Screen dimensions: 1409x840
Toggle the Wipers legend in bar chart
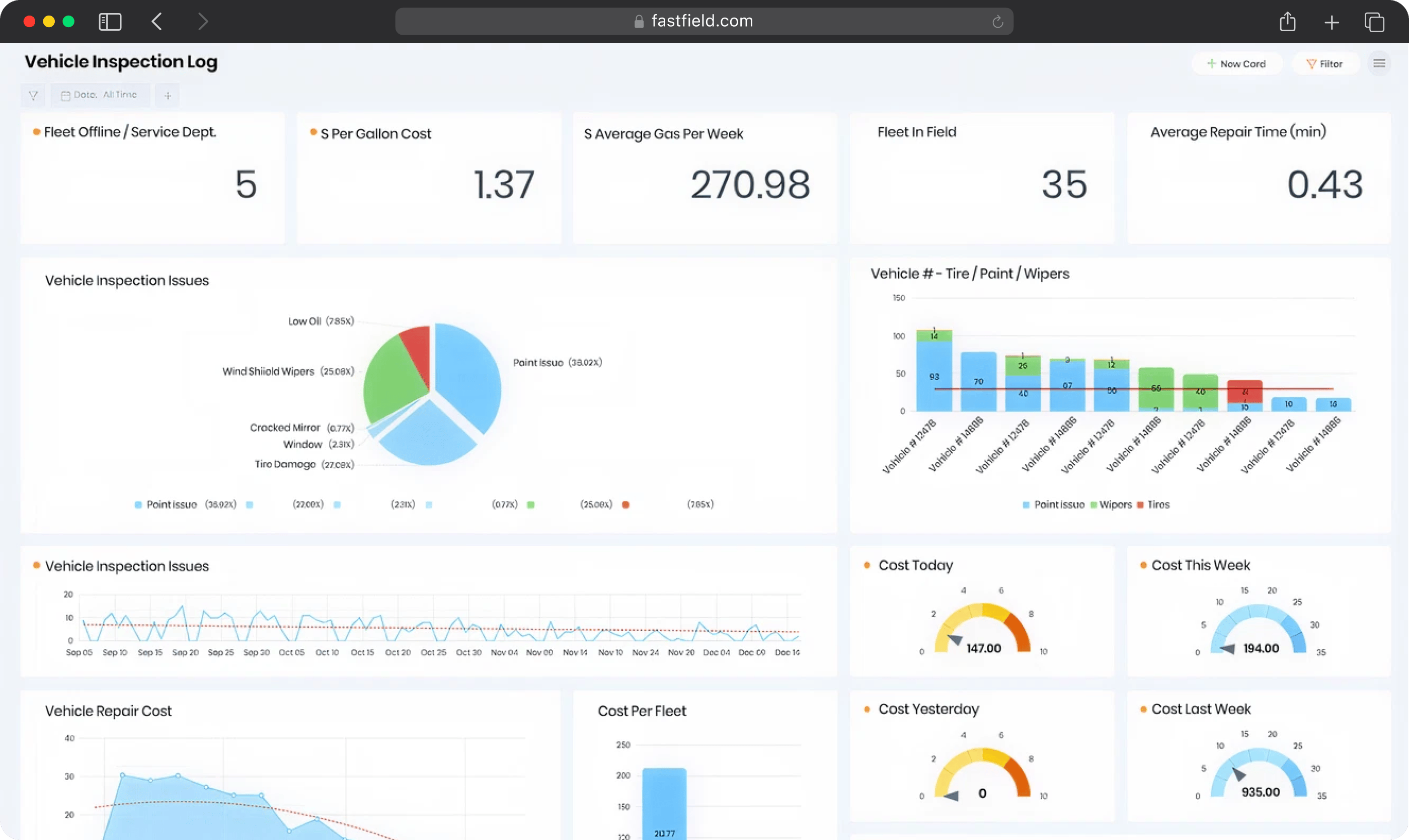point(1111,505)
